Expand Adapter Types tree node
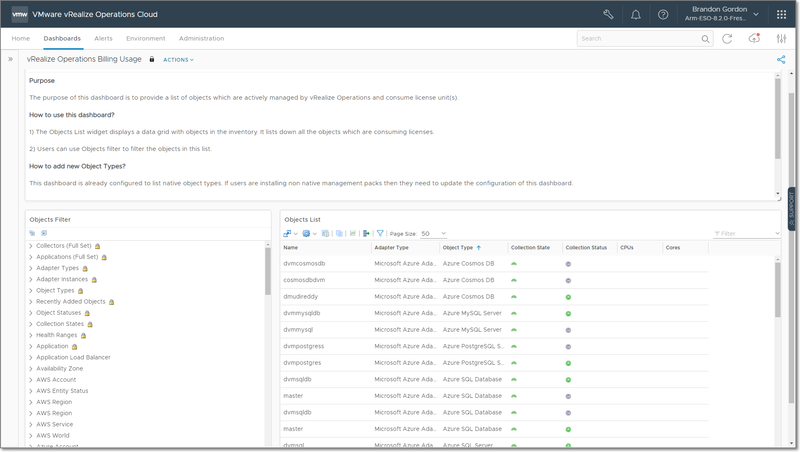Image resolution: width=800 pixels, height=452 pixels. (x=31, y=268)
